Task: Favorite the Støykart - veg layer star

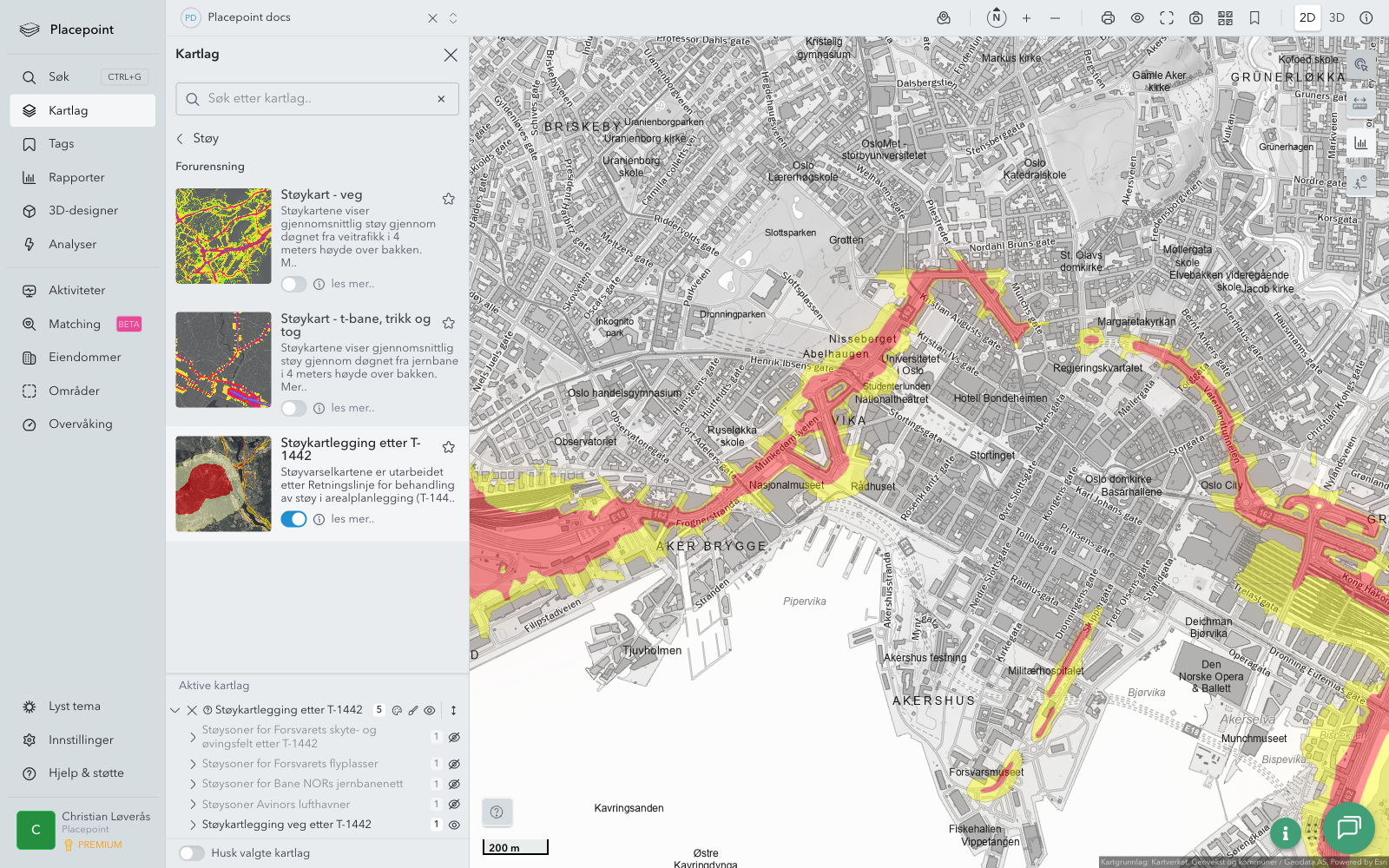Action: click(x=449, y=199)
